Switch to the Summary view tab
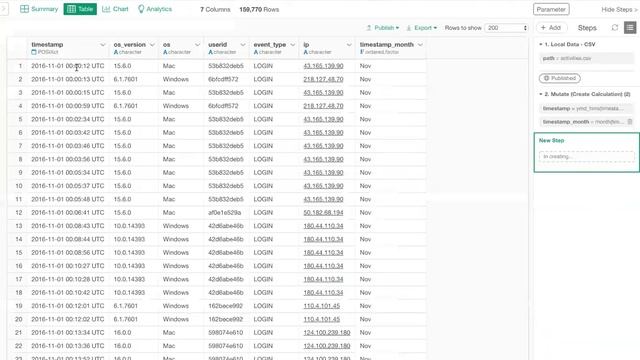The height and width of the screenshot is (360, 640). [39, 9]
